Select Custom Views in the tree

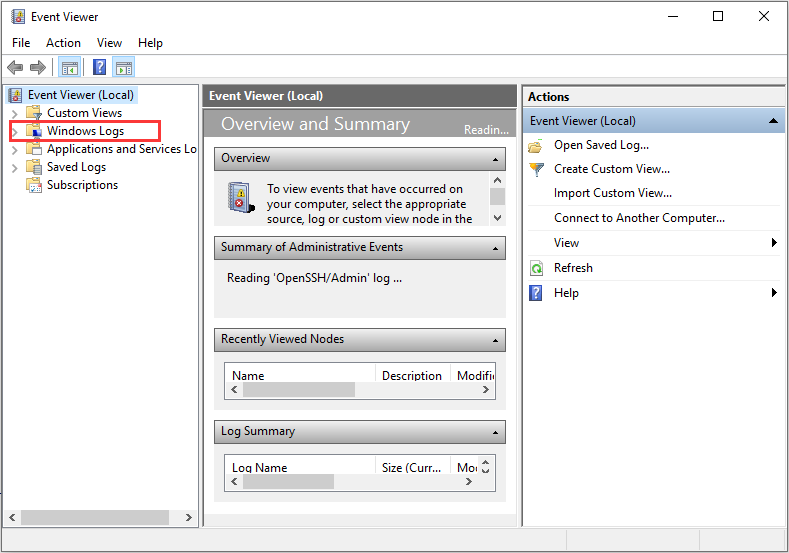pos(85,113)
